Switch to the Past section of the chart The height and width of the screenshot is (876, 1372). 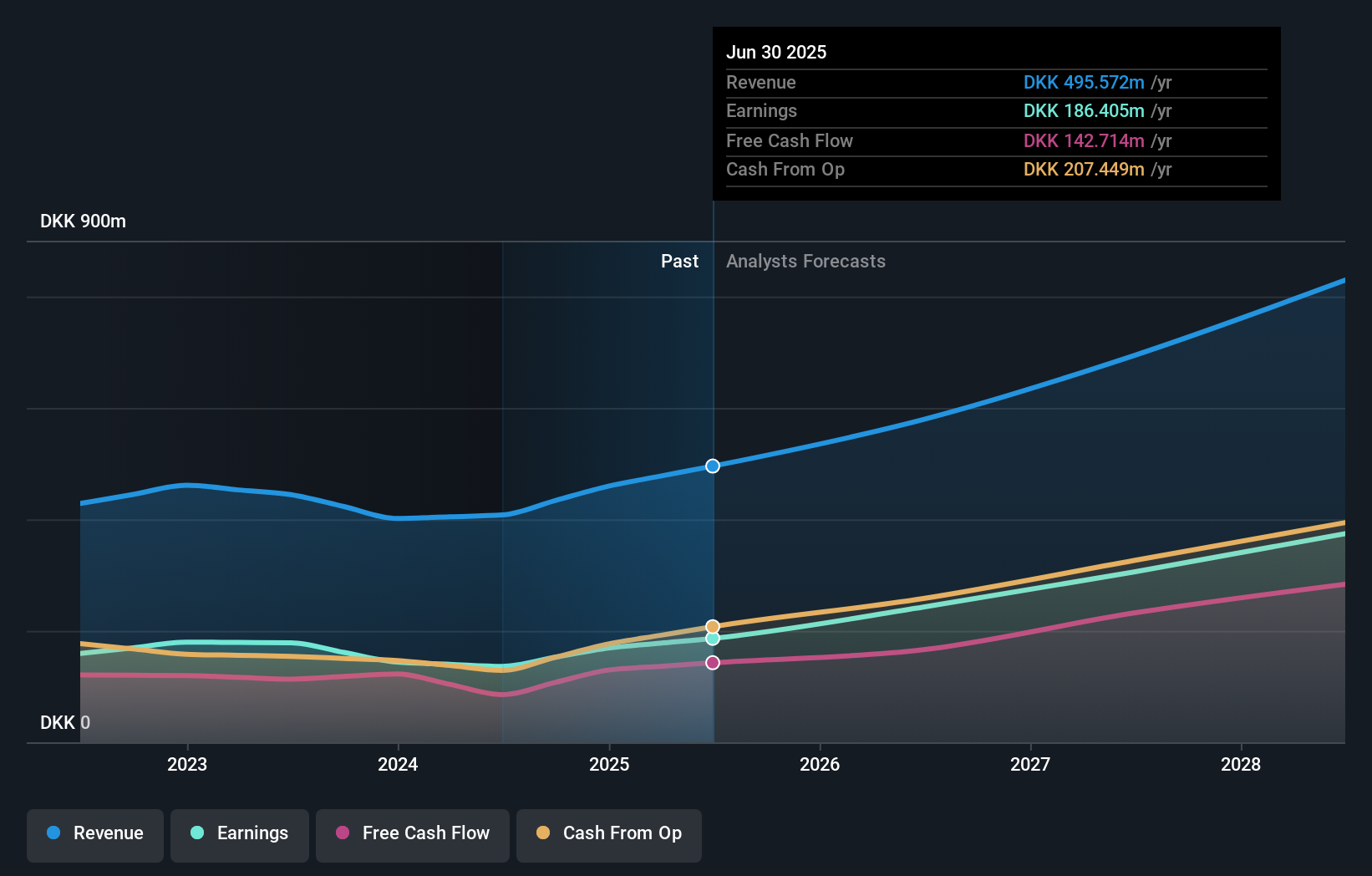(679, 261)
